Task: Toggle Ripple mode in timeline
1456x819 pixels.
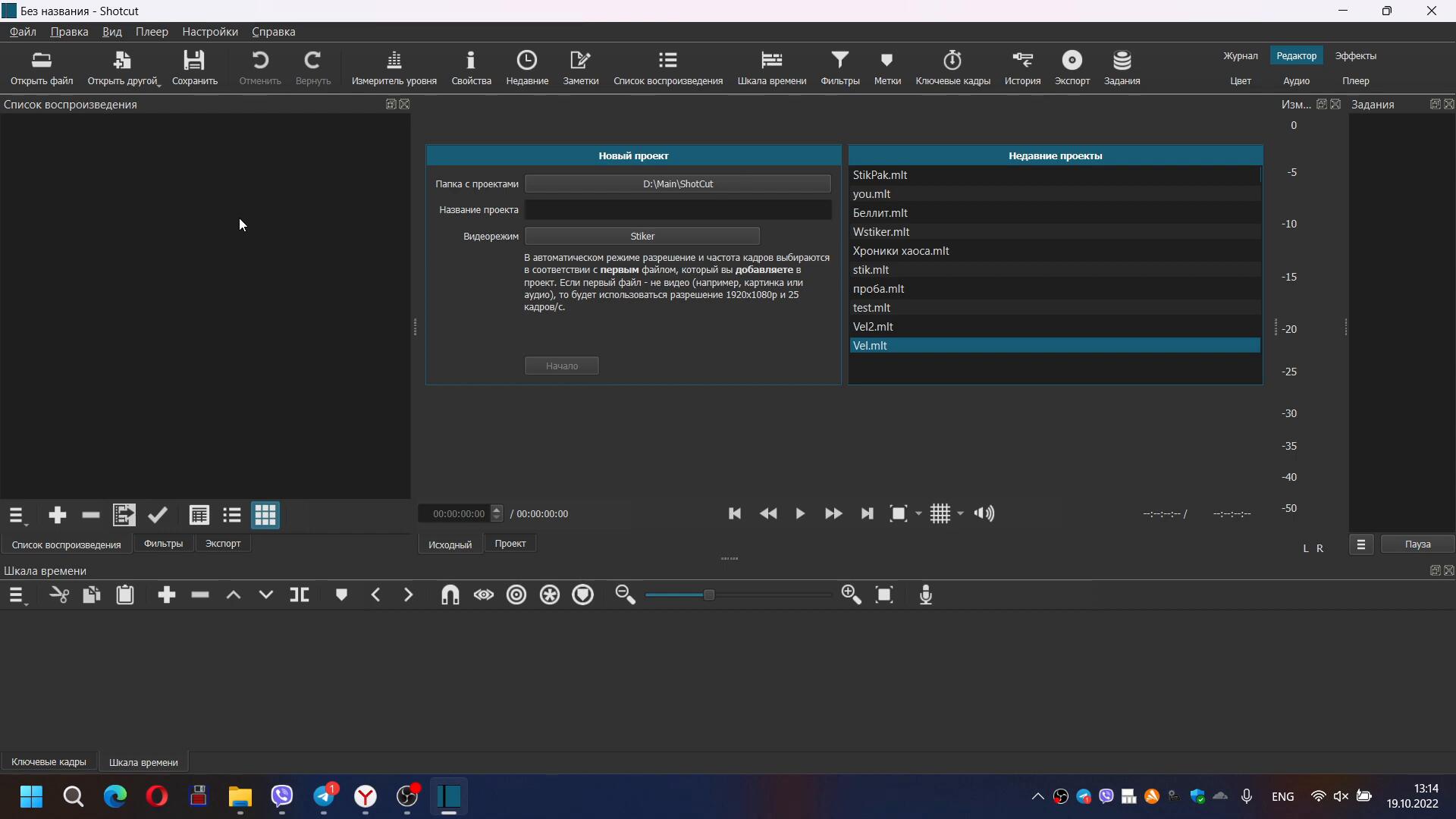Action: click(516, 595)
